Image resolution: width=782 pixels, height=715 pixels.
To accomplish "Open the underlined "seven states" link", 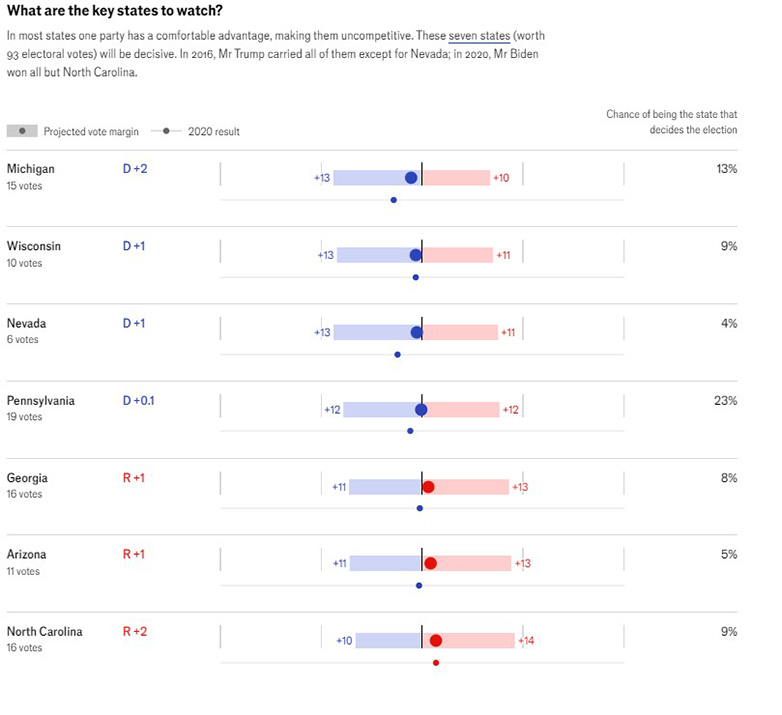I will pos(477,35).
